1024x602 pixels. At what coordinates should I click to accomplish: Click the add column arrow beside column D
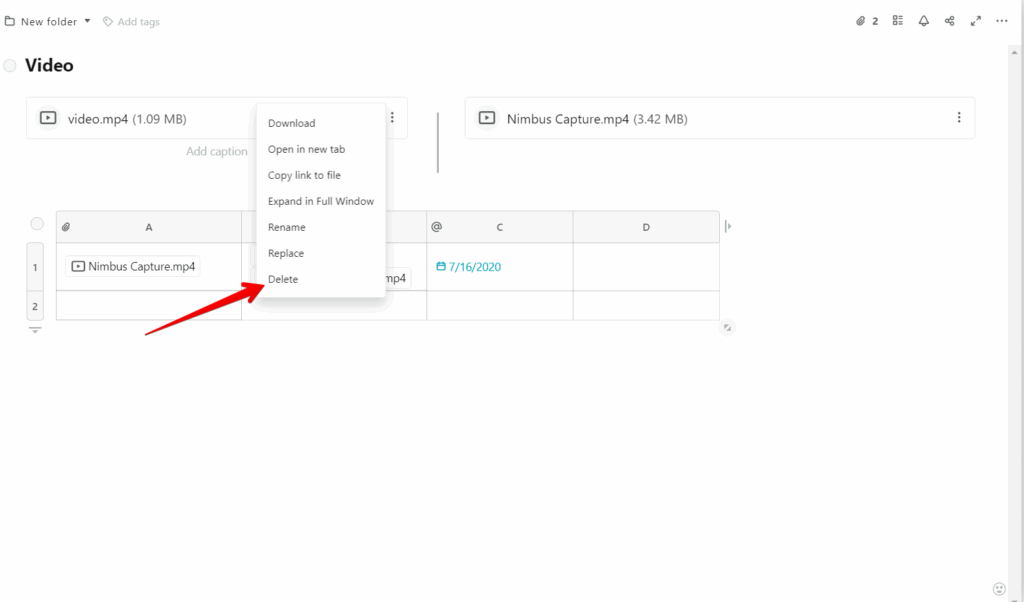728,226
